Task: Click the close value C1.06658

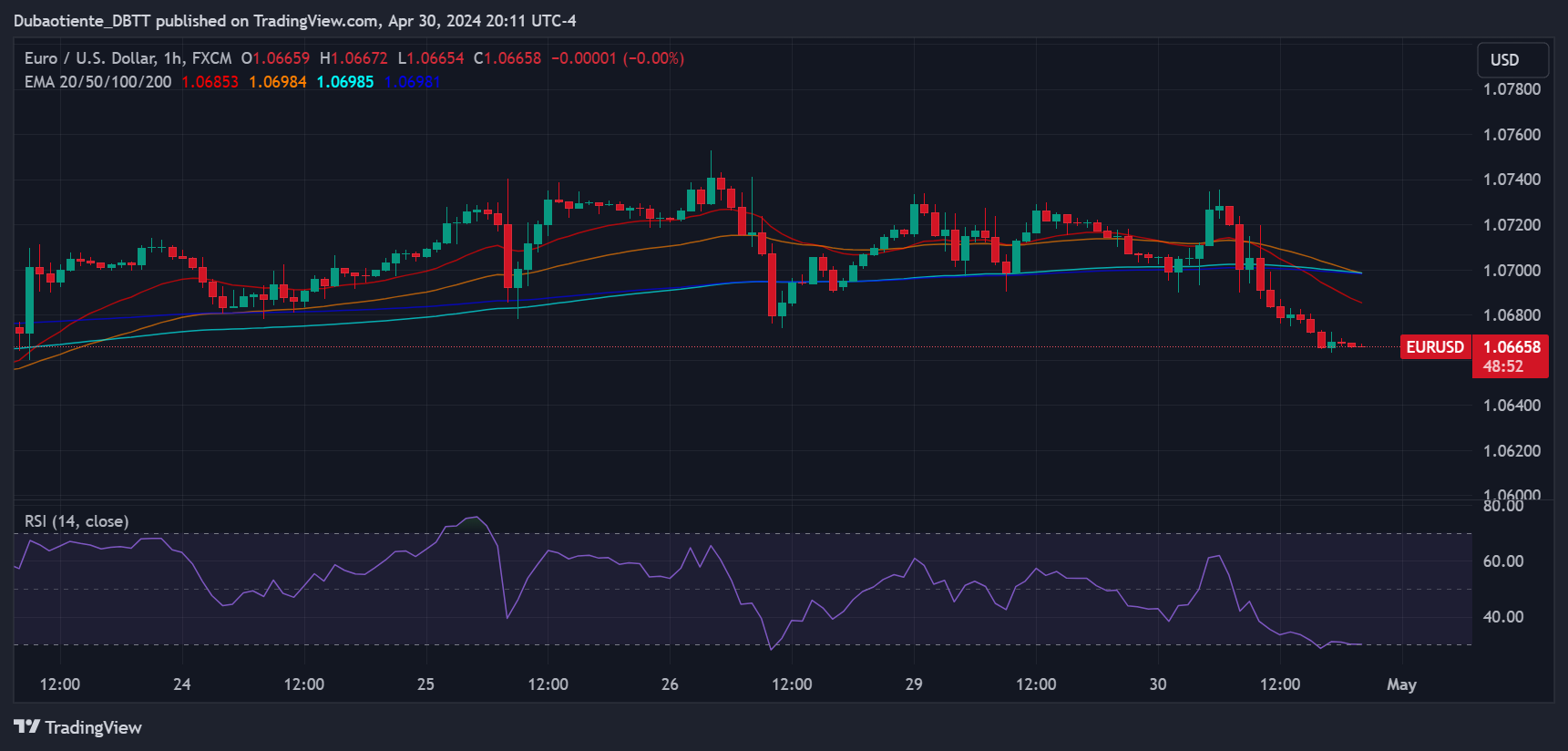Action: [x=507, y=58]
